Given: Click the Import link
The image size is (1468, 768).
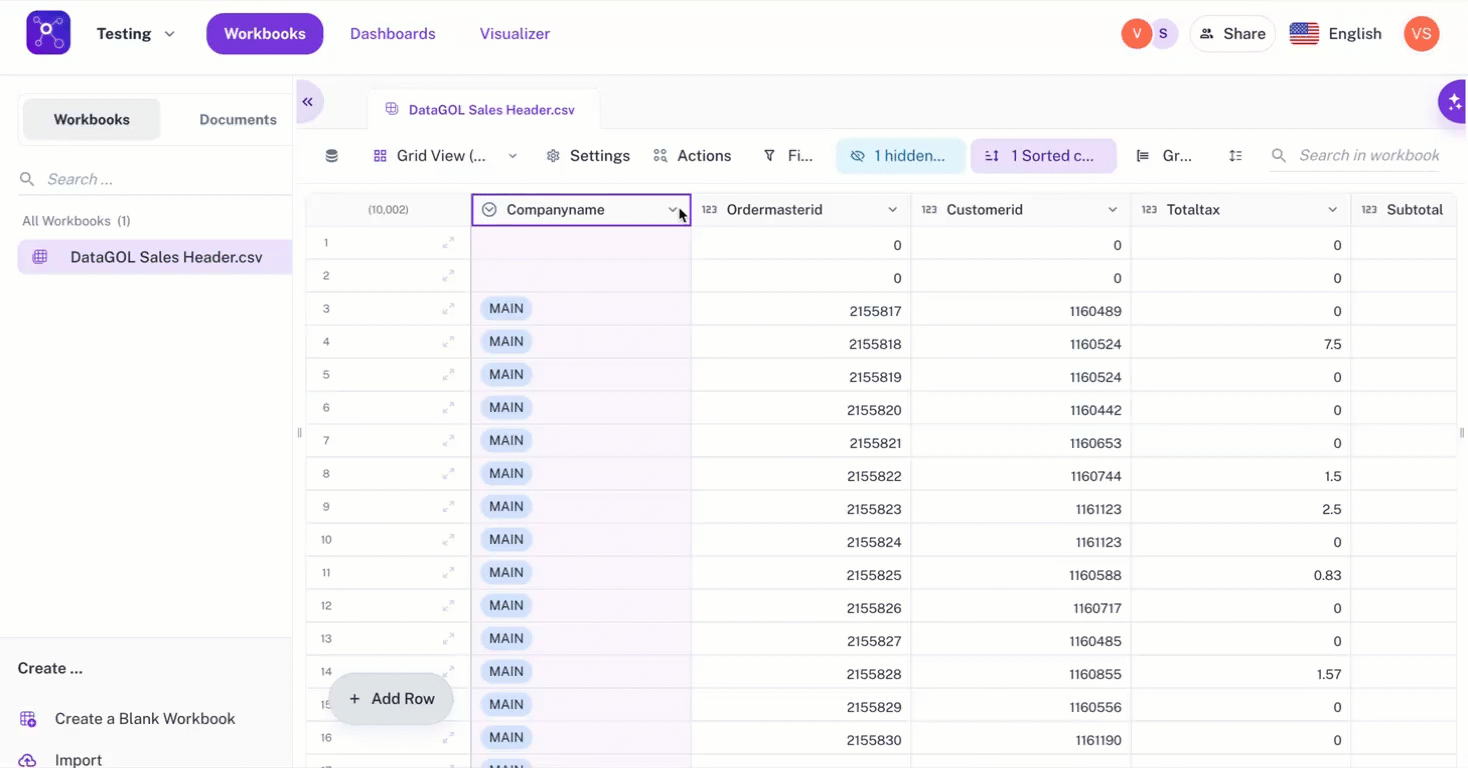Looking at the screenshot, I should pos(78,760).
